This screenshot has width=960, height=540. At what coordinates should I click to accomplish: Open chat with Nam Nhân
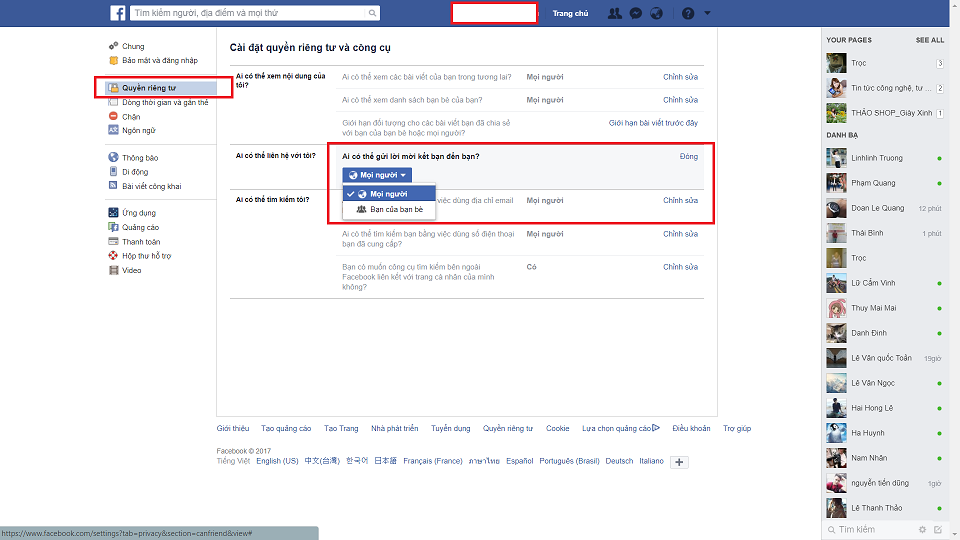[885, 458]
